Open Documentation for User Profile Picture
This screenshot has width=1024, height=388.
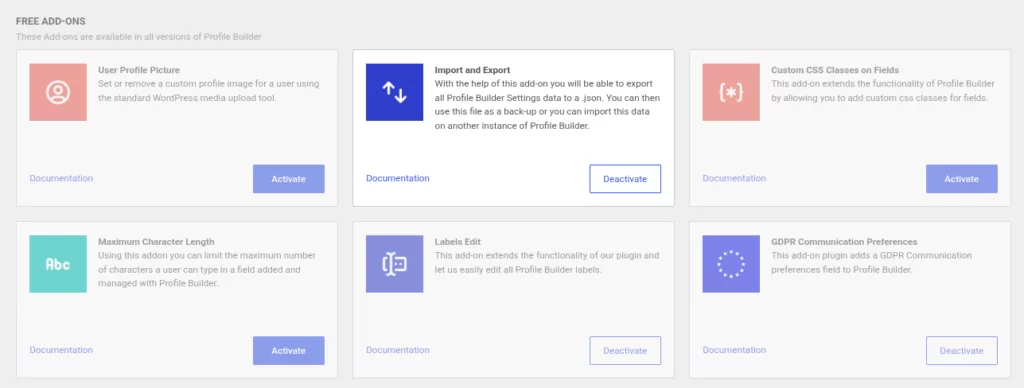61,178
